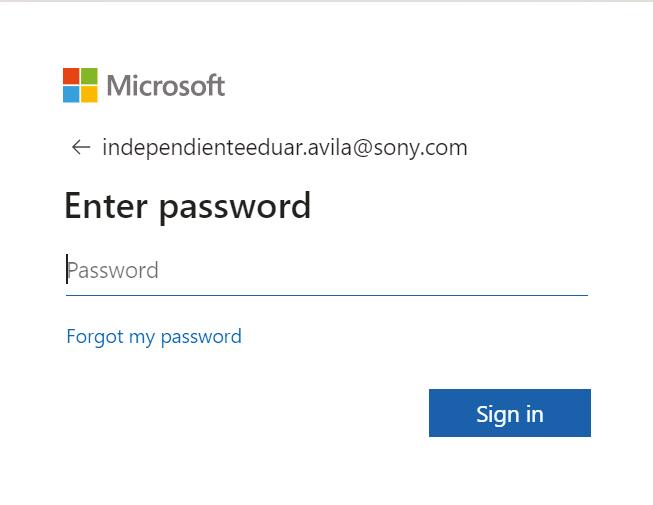Screen dimensions: 653x505
Task: Click the red square in Microsoft logo
Action: pyautogui.click(x=71, y=76)
